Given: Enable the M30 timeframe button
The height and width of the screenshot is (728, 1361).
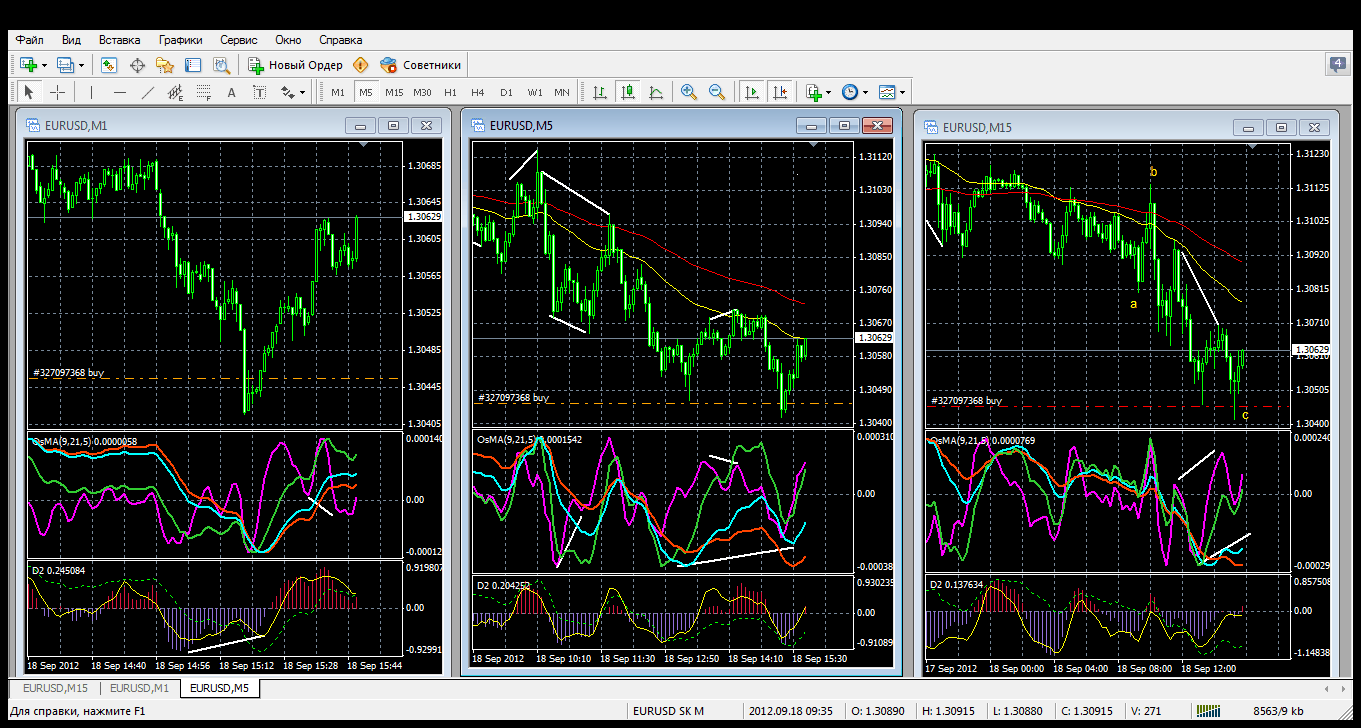Looking at the screenshot, I should [x=422, y=92].
